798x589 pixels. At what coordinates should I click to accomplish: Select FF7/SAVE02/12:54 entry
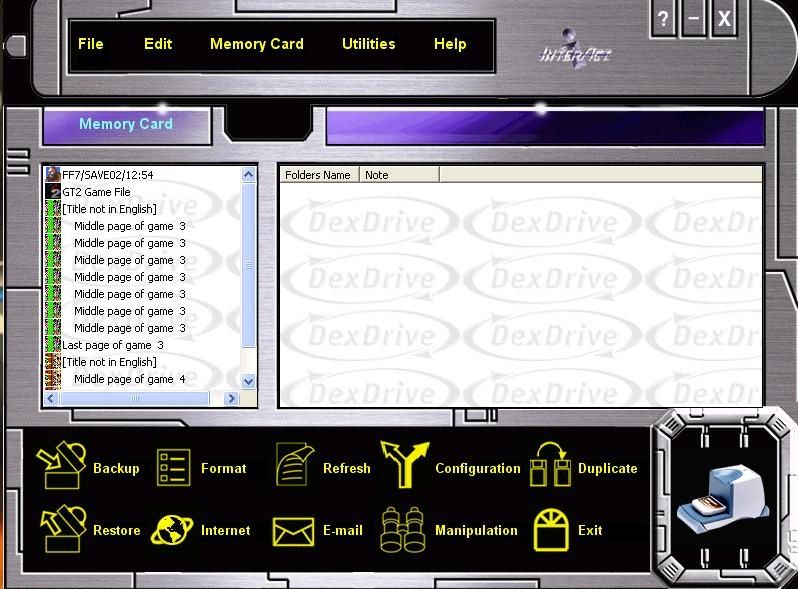coord(107,175)
